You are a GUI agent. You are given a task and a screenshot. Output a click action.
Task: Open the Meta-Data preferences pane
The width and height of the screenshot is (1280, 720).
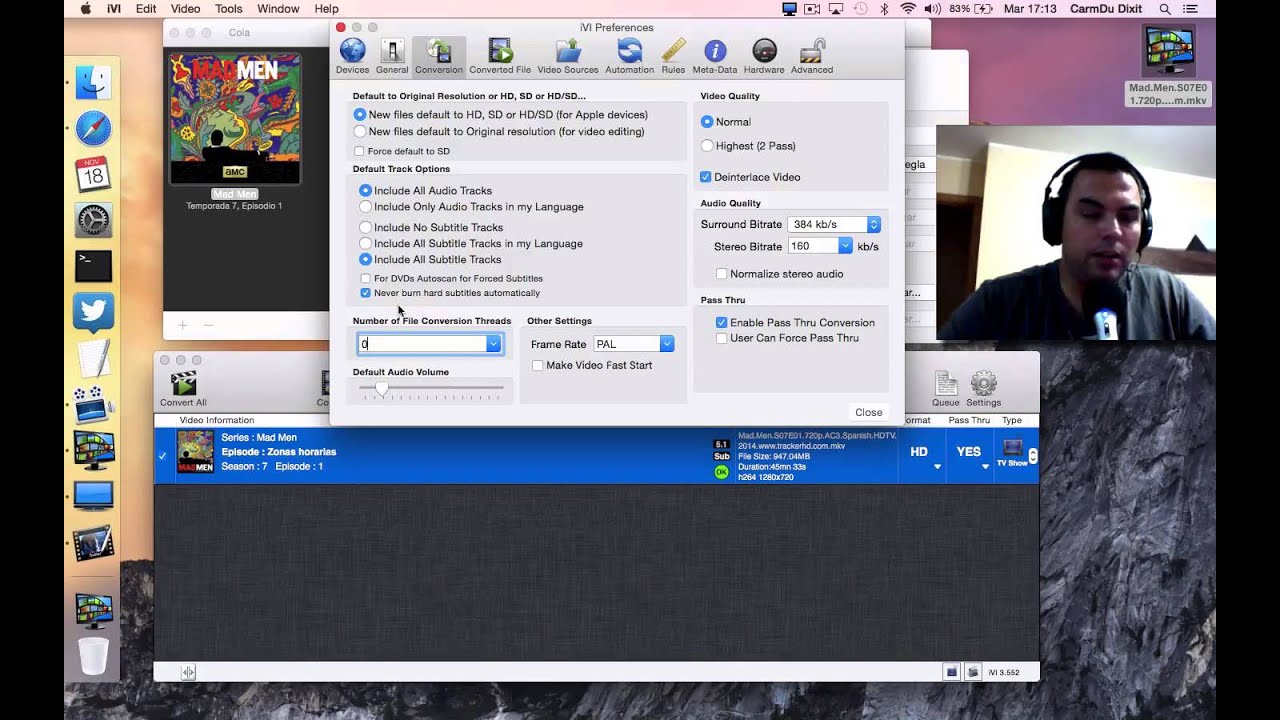[x=715, y=56]
